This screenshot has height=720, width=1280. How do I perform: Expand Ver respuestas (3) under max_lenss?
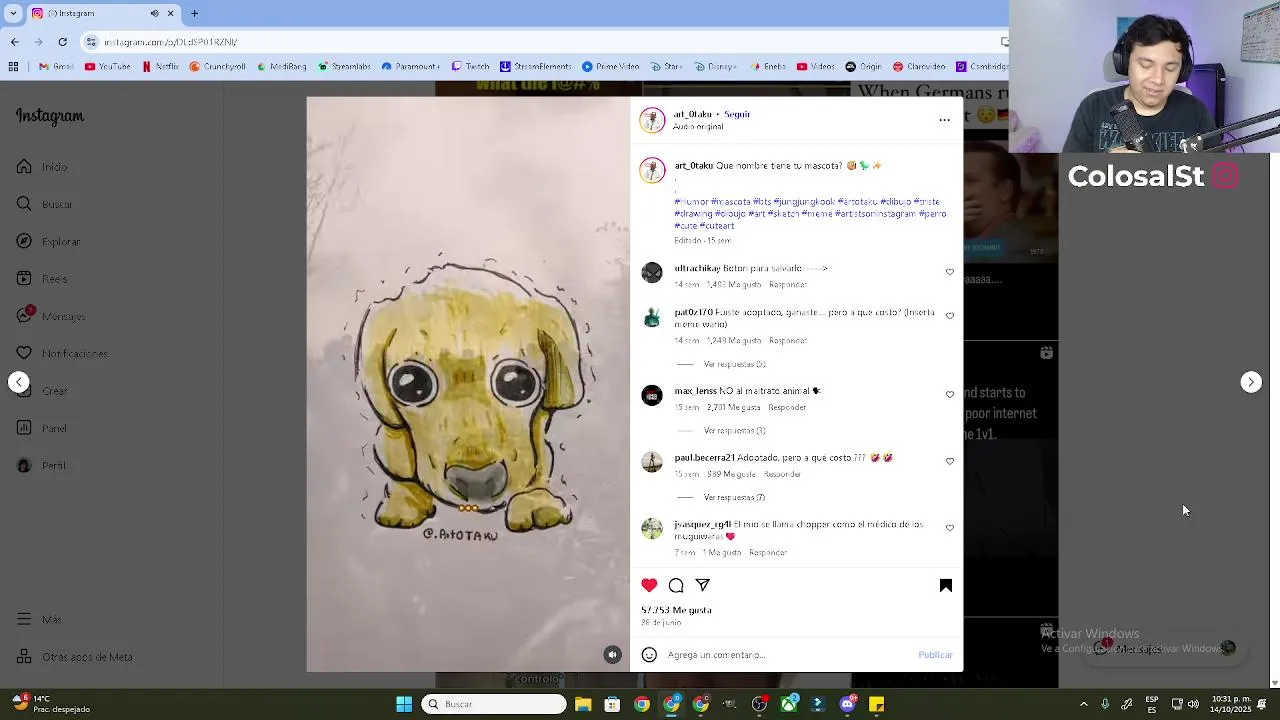(735, 431)
